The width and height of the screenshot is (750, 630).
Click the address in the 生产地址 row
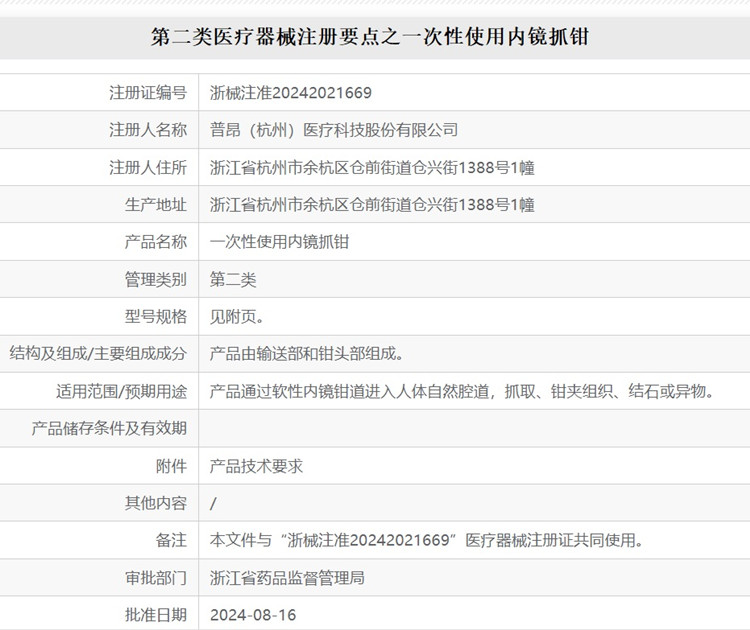(x=372, y=205)
